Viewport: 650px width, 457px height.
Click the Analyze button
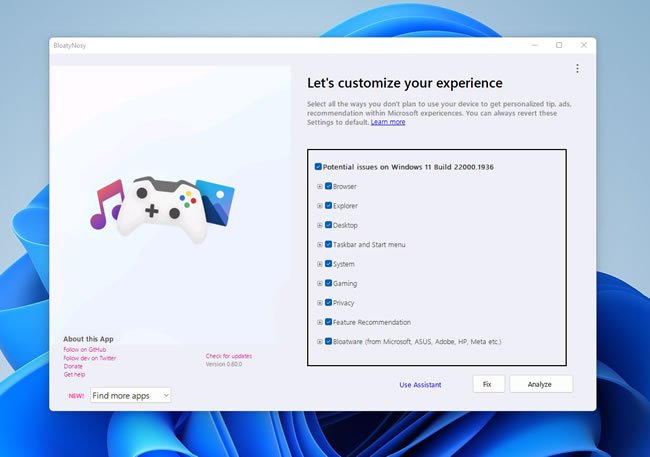pyautogui.click(x=541, y=384)
